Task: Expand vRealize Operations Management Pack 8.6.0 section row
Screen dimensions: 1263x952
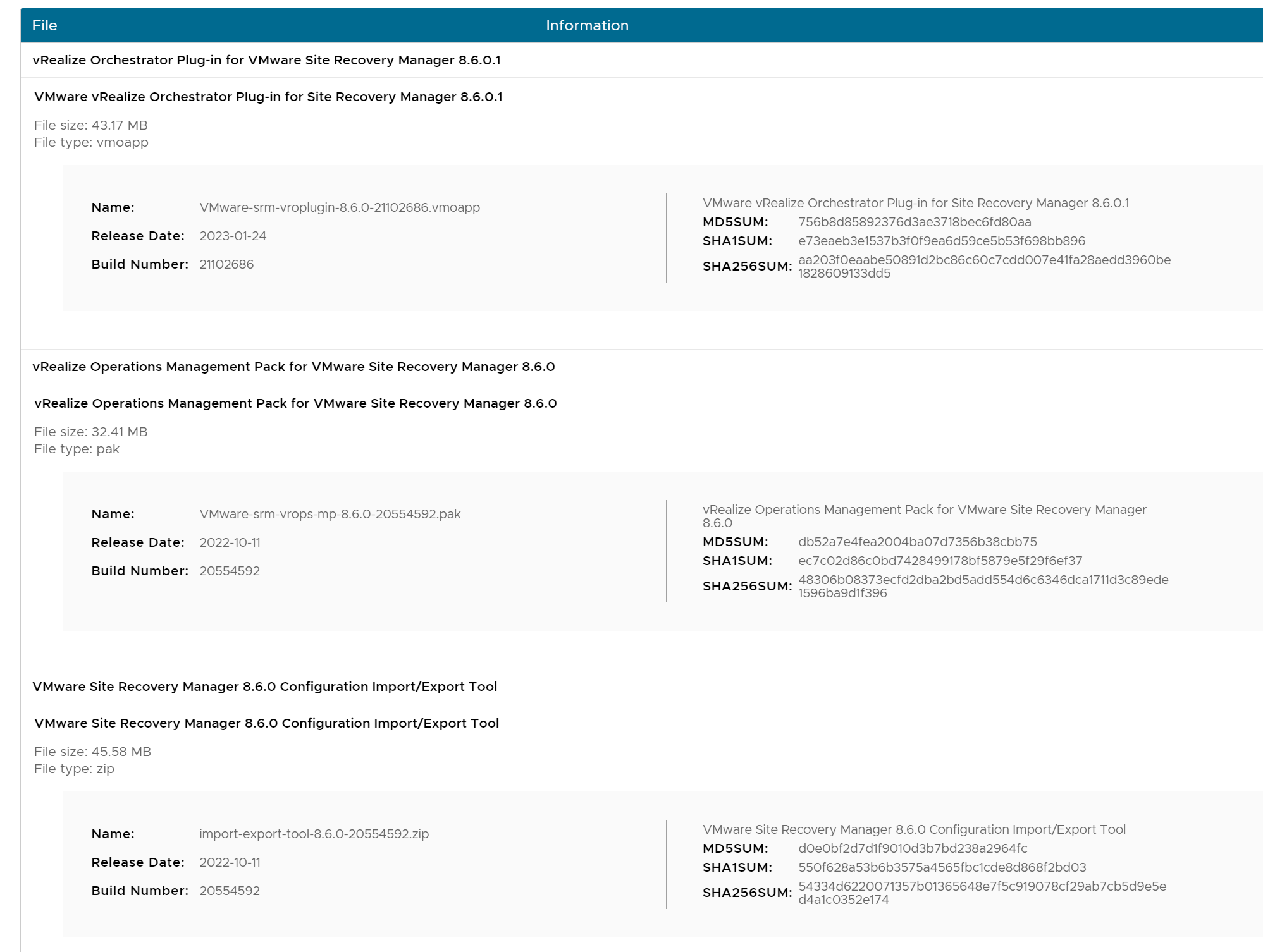Action: point(293,367)
